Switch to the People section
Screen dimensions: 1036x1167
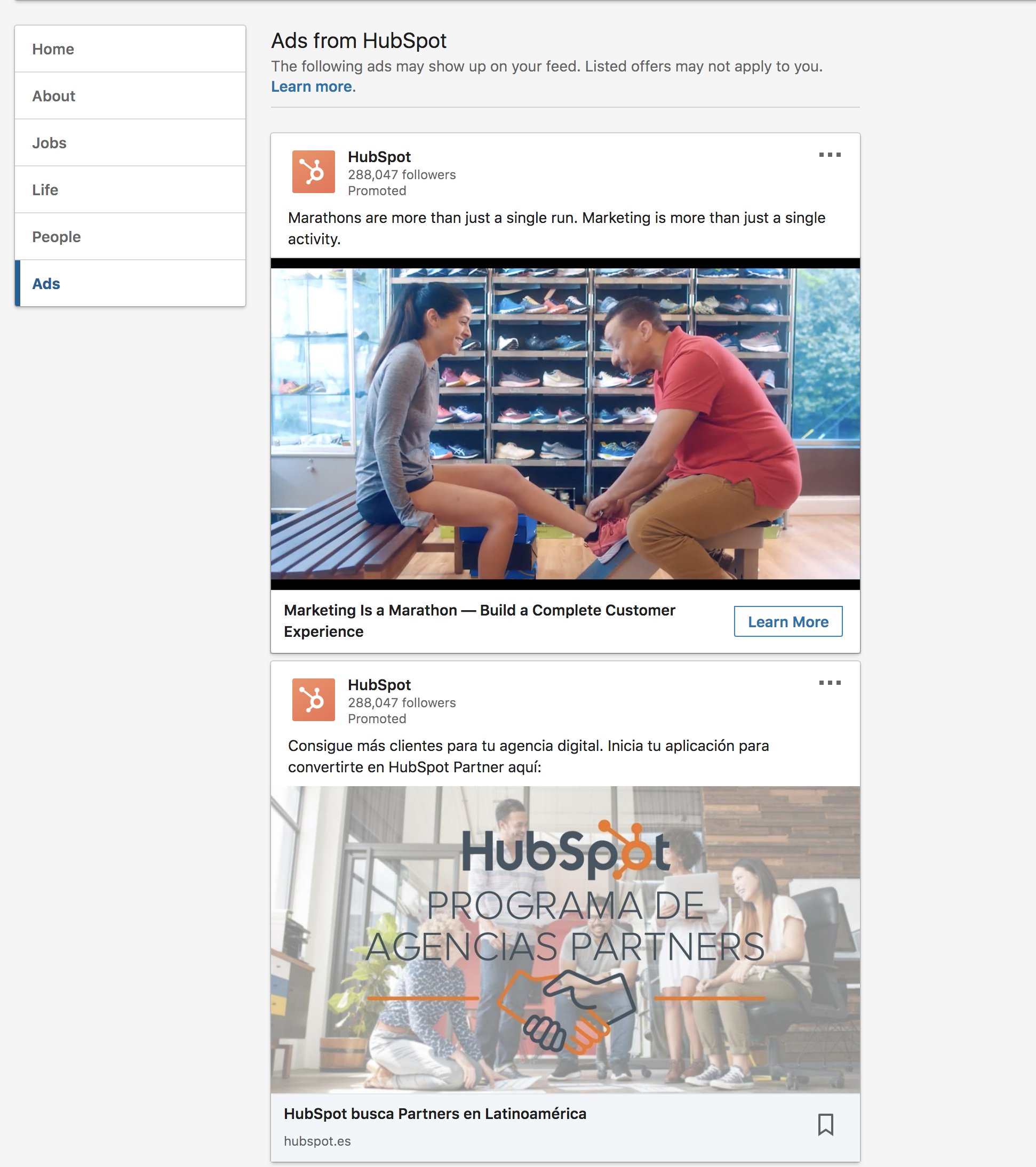pyautogui.click(x=130, y=236)
